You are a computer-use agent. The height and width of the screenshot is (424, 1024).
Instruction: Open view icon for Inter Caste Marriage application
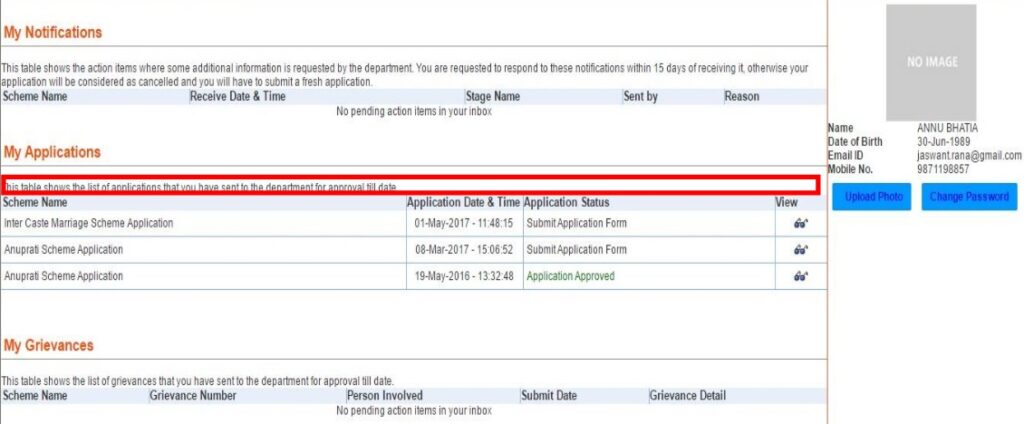800,223
